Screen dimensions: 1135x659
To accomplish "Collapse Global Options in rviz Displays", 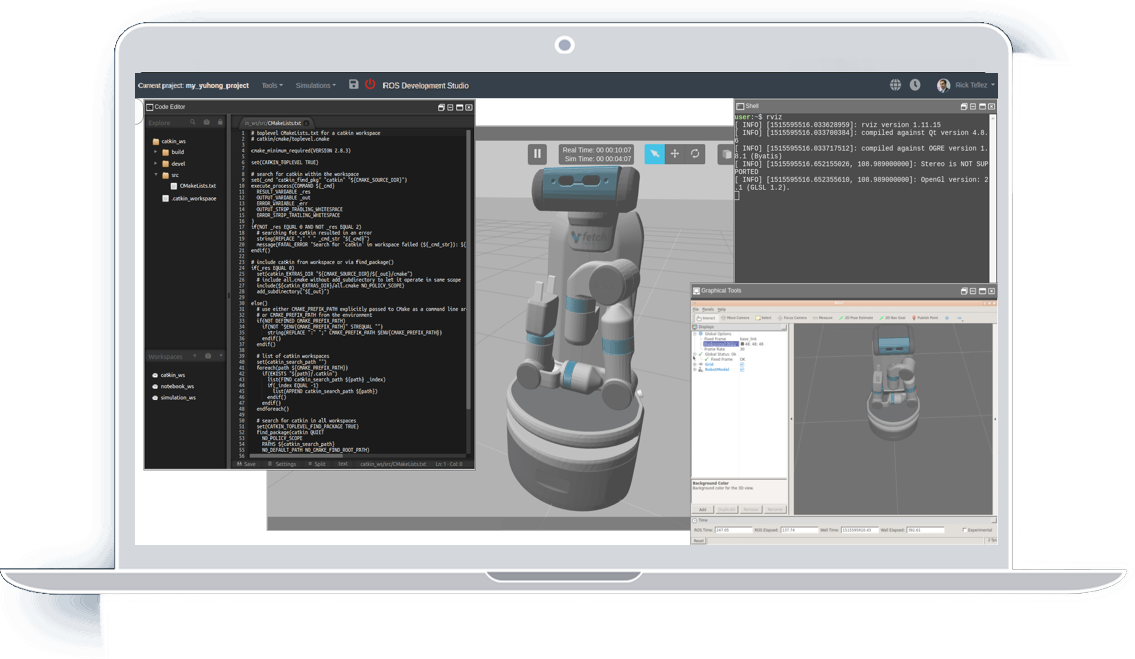I will (x=696, y=334).
